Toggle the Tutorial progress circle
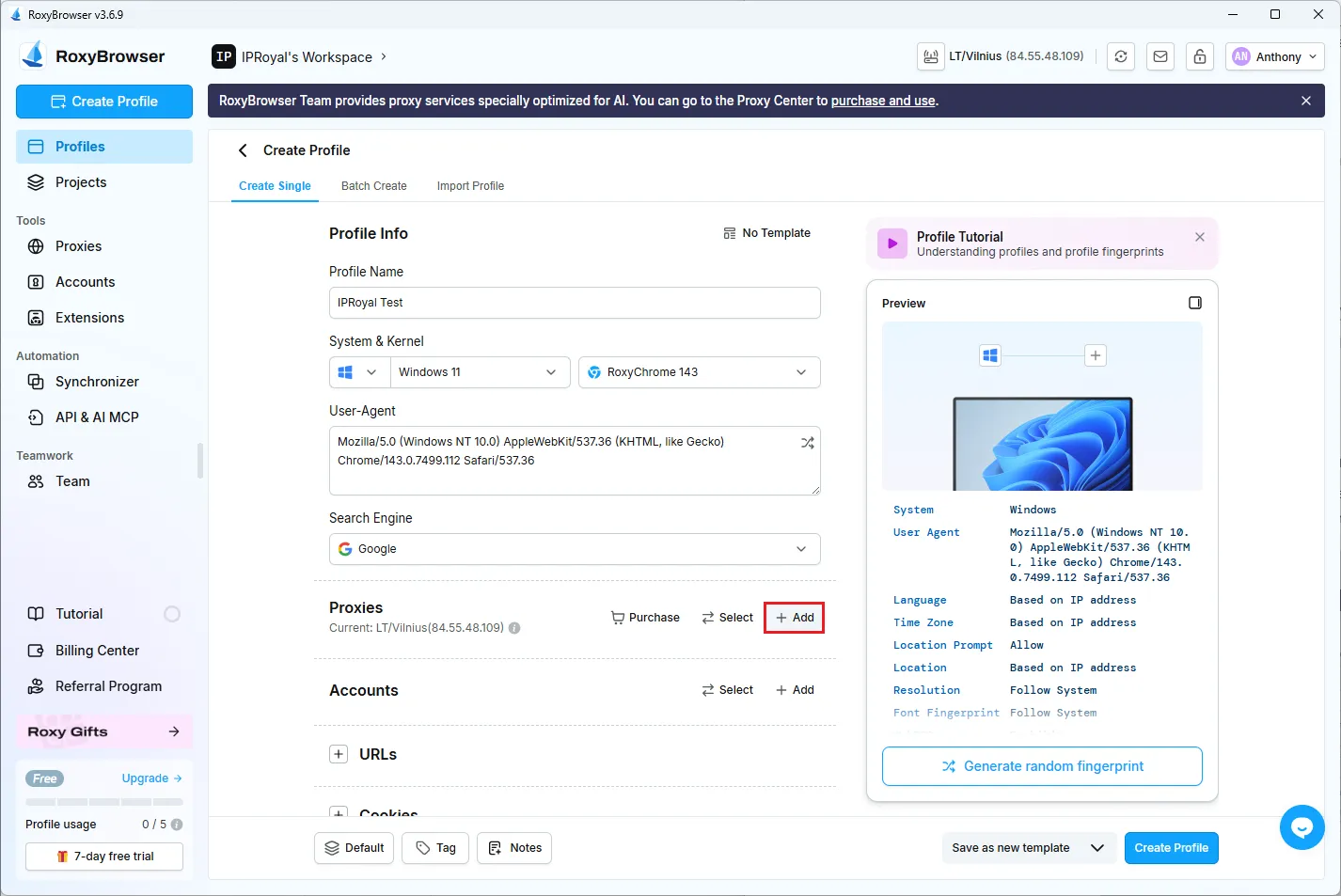This screenshot has height=896, width=1341. click(172, 614)
